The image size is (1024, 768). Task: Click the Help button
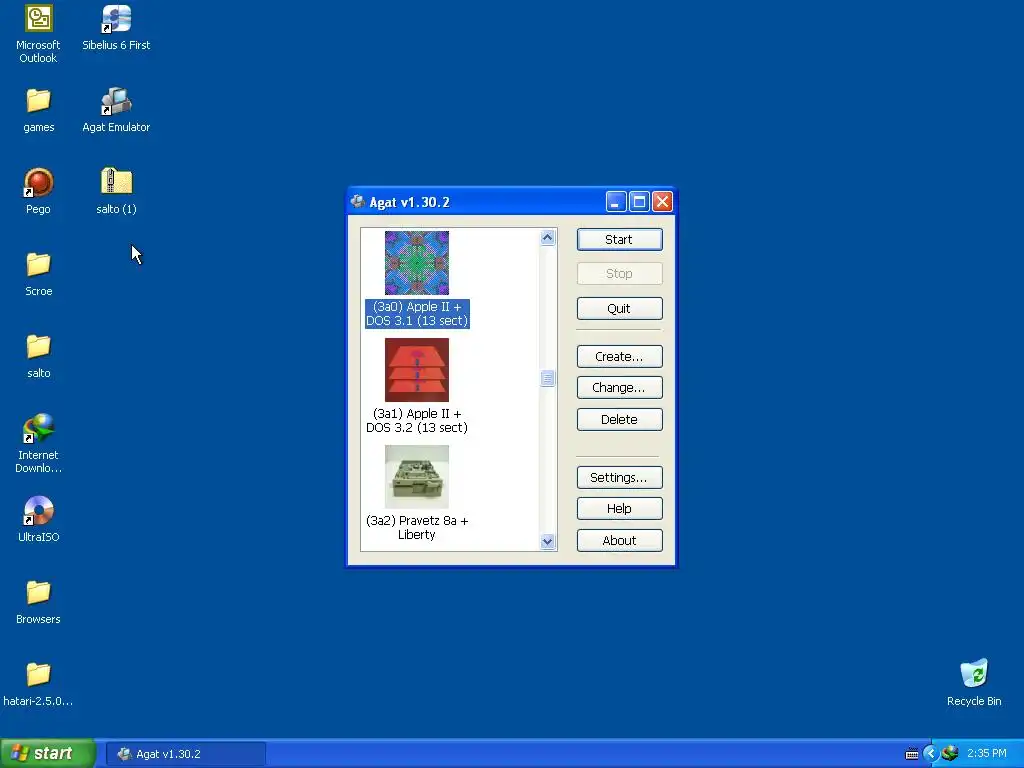click(619, 508)
